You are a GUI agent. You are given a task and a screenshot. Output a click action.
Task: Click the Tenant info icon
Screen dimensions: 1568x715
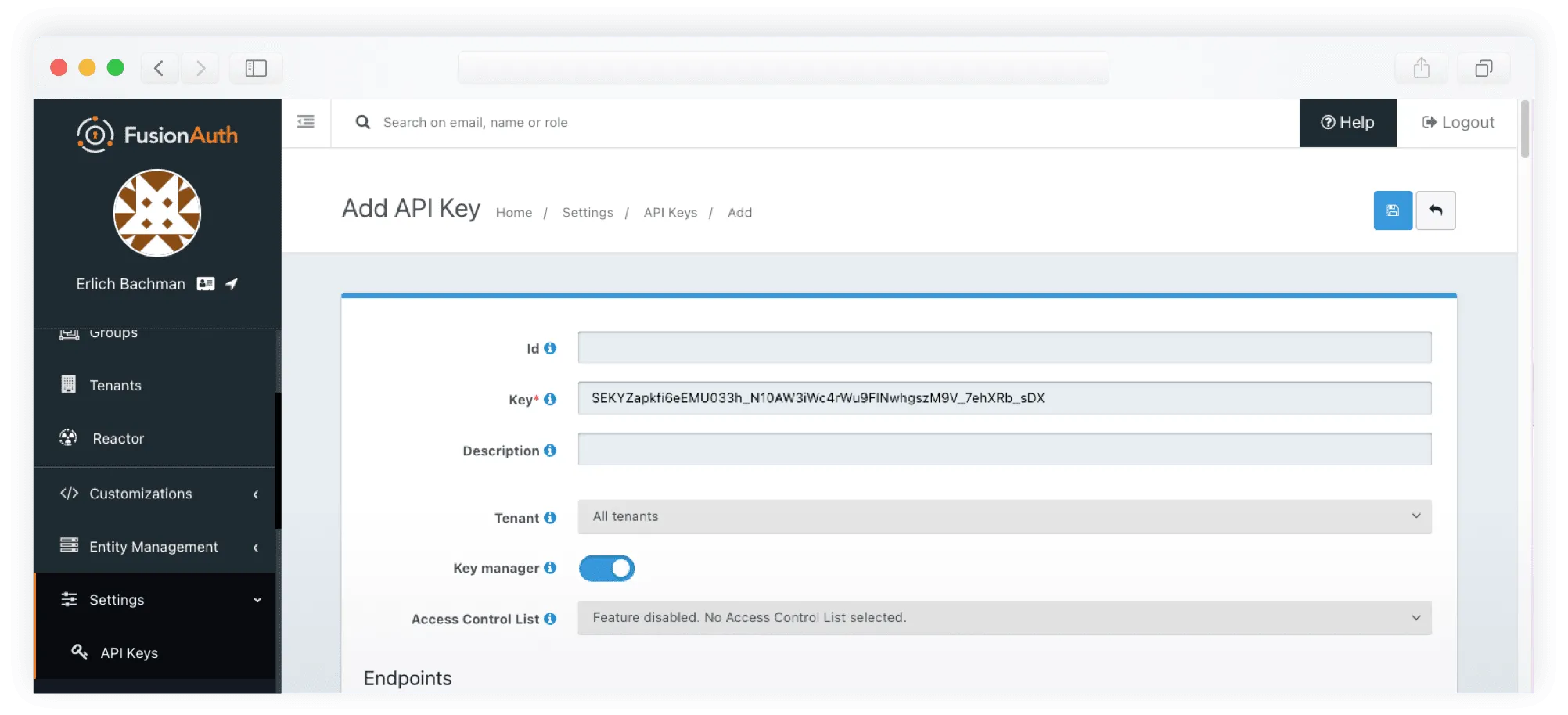click(550, 517)
